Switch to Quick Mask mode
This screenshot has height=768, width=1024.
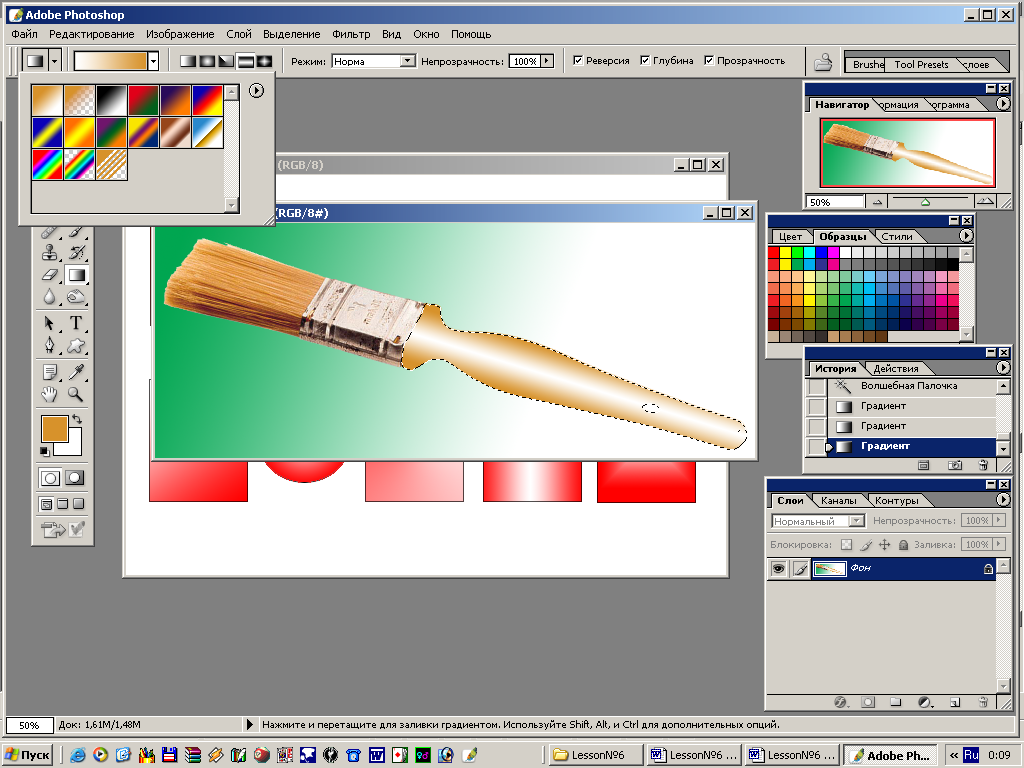click(x=74, y=478)
